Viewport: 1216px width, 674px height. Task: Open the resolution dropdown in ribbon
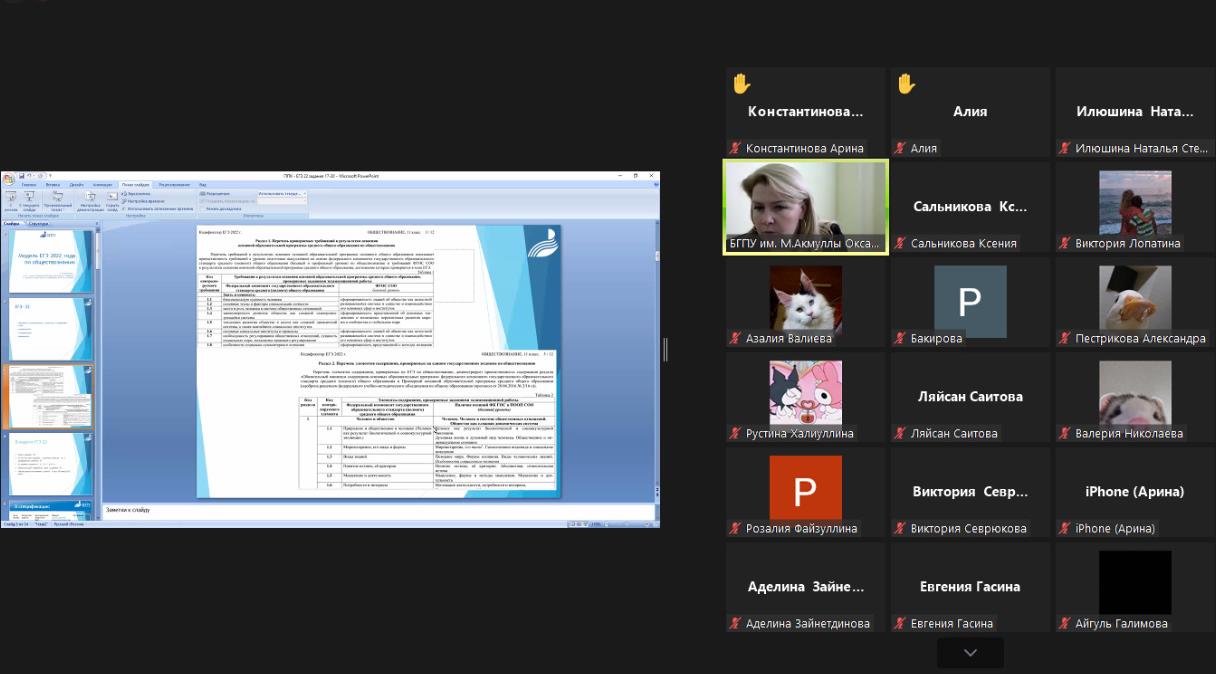280,193
